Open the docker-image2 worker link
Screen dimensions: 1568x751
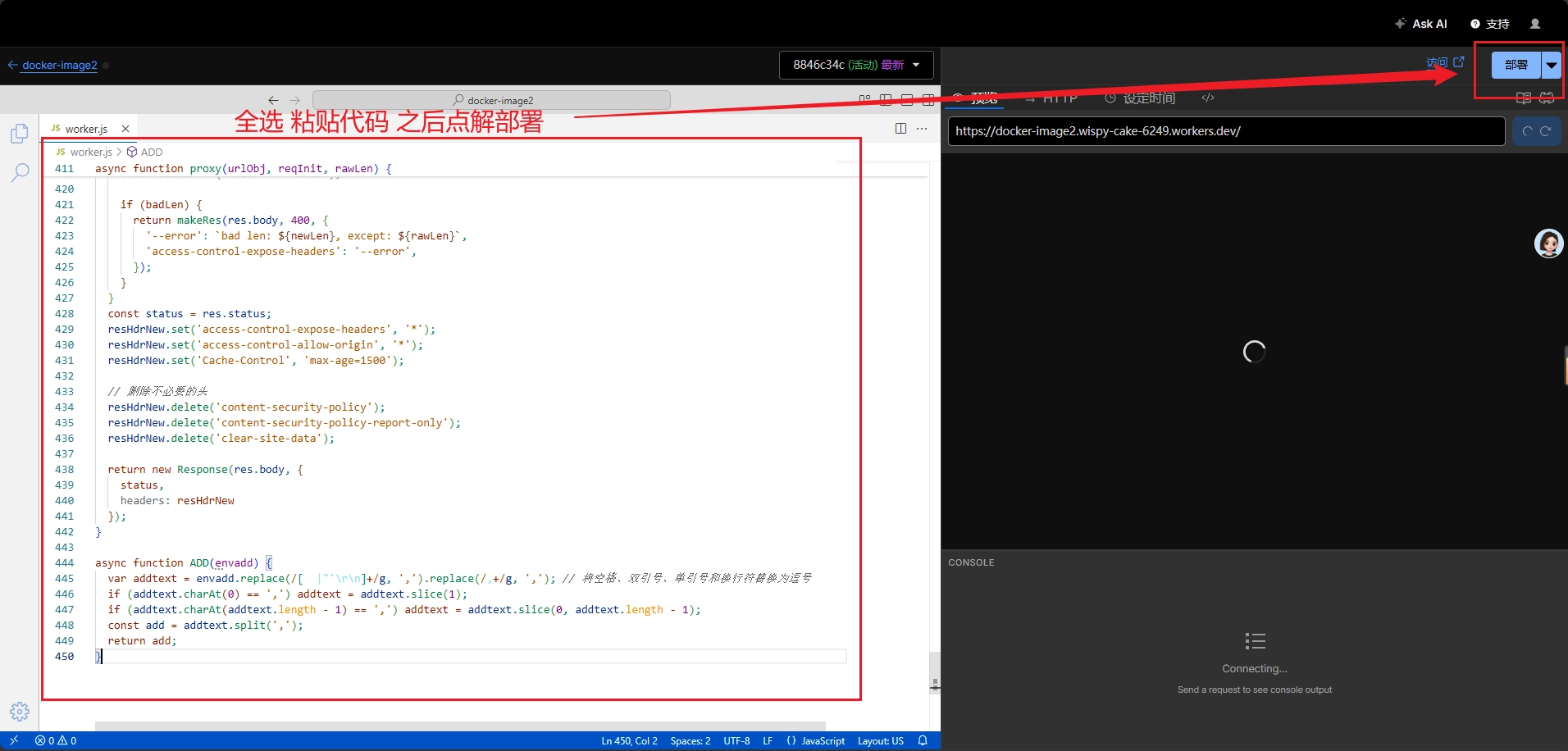coord(60,65)
